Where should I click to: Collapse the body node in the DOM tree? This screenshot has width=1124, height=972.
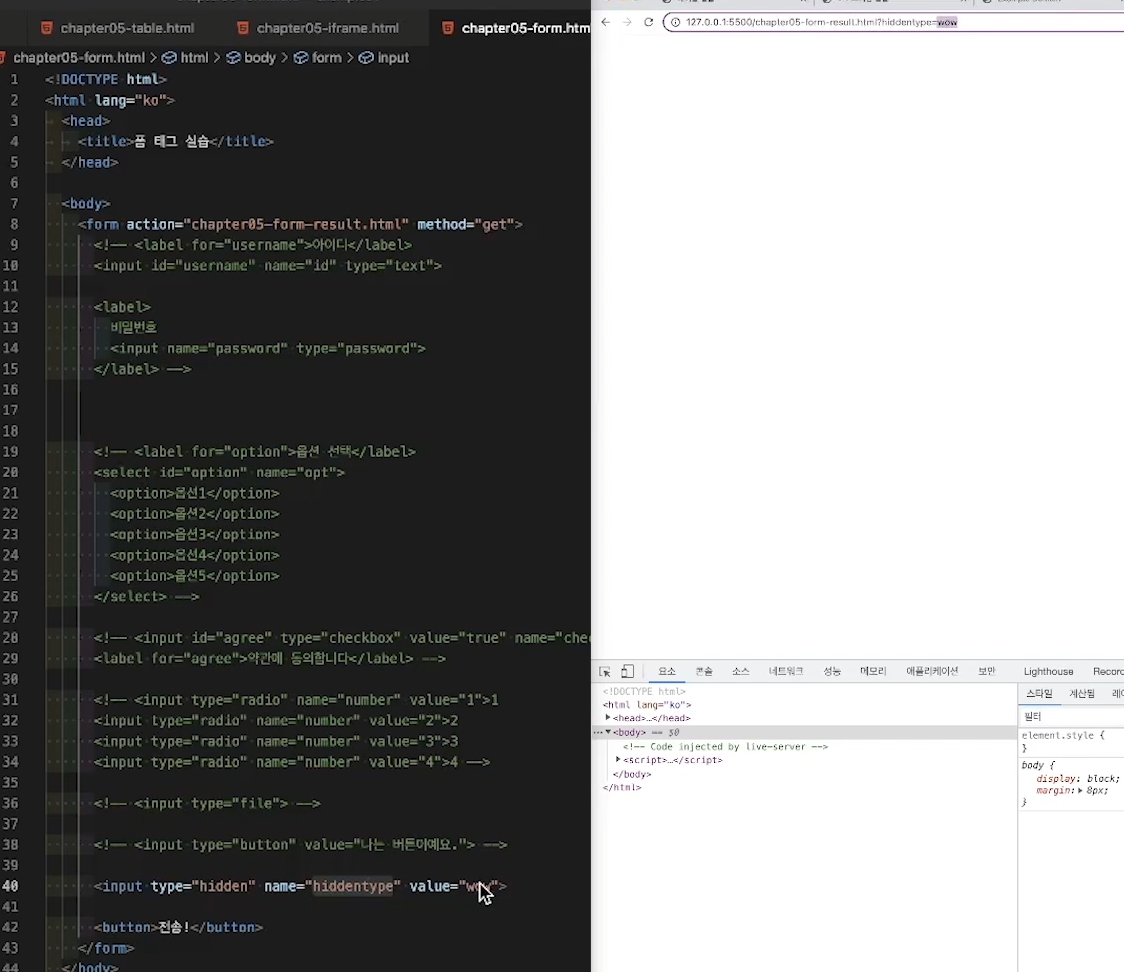608,733
